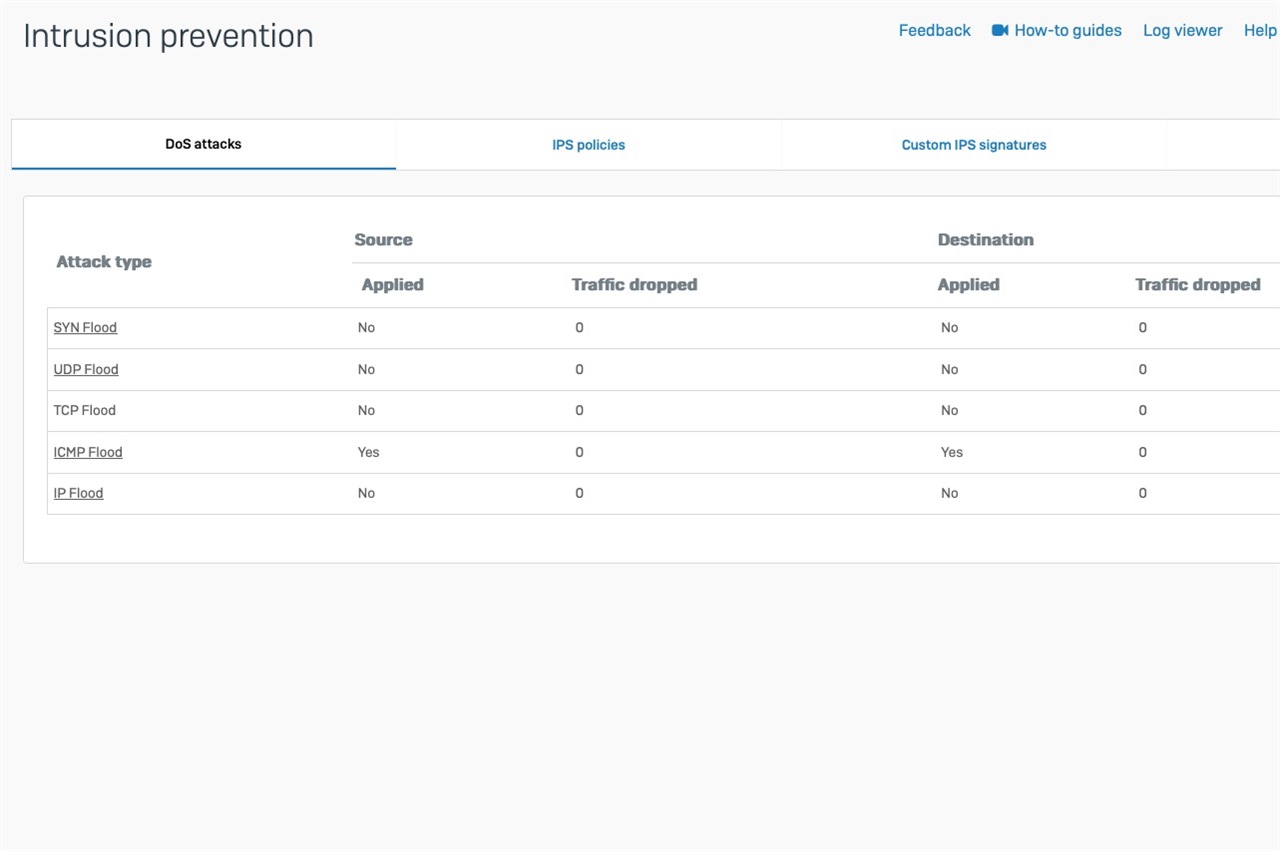Click the Source Applied Yes for ICMP Flood
This screenshot has height=851, width=1280.
(x=368, y=452)
